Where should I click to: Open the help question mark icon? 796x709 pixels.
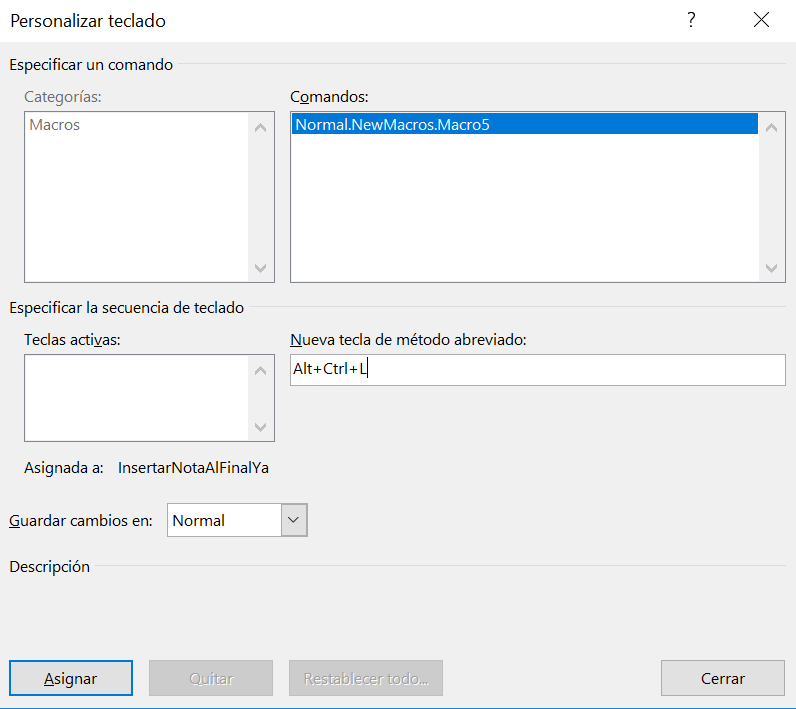point(691,20)
